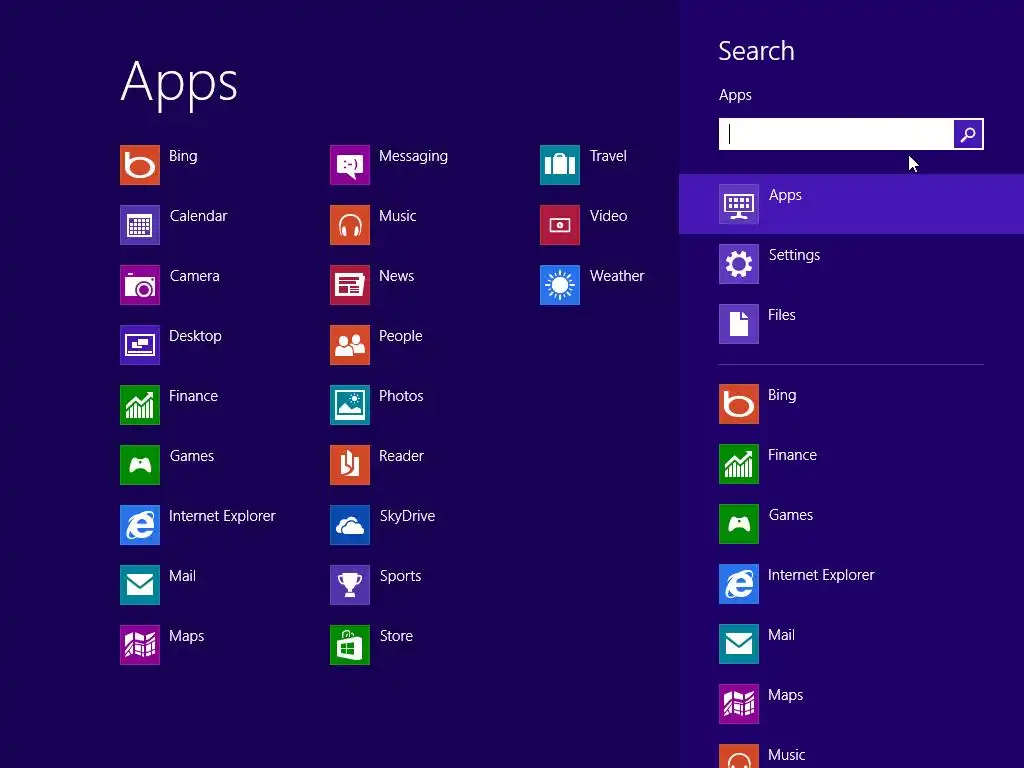Screen dimensions: 1024x768
Task: Select Apps search scope in Search pane
Action: click(x=852, y=204)
